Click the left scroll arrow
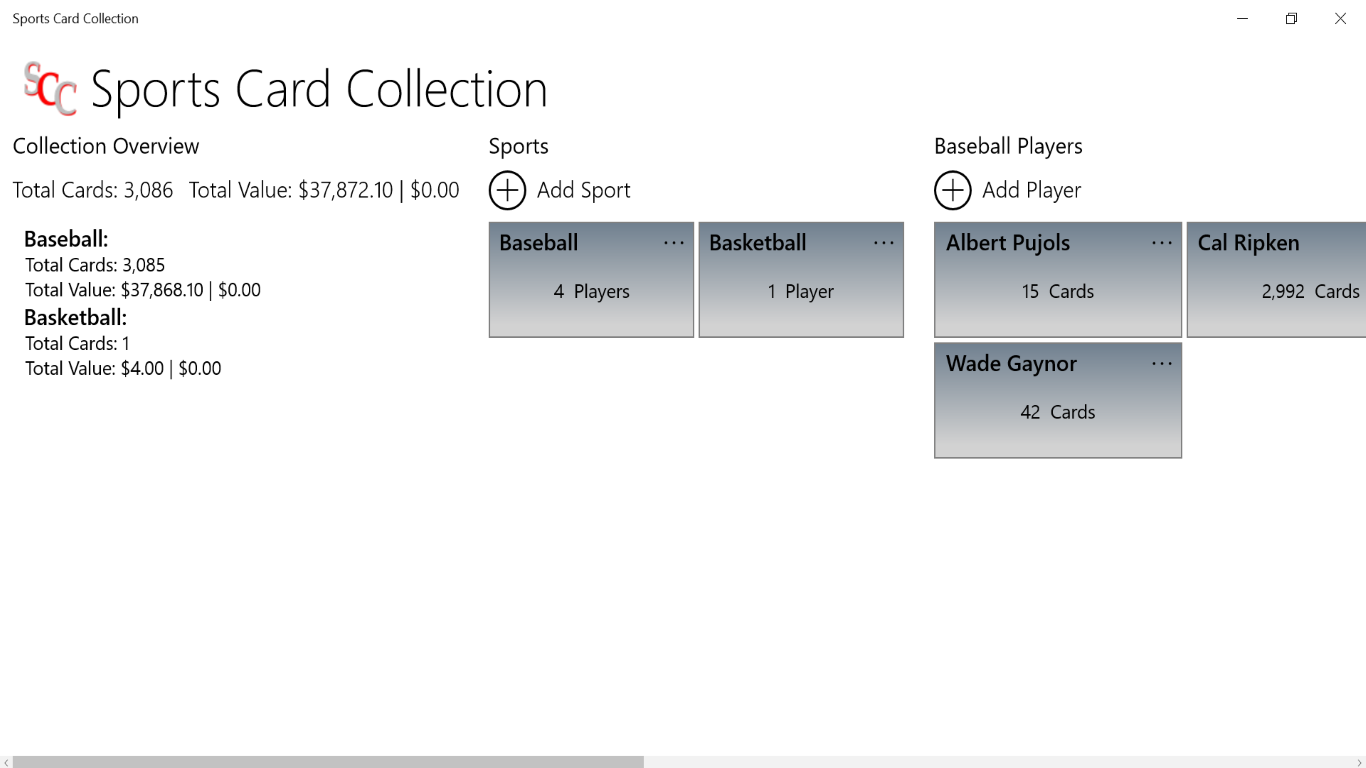1366x768 pixels. 6,761
